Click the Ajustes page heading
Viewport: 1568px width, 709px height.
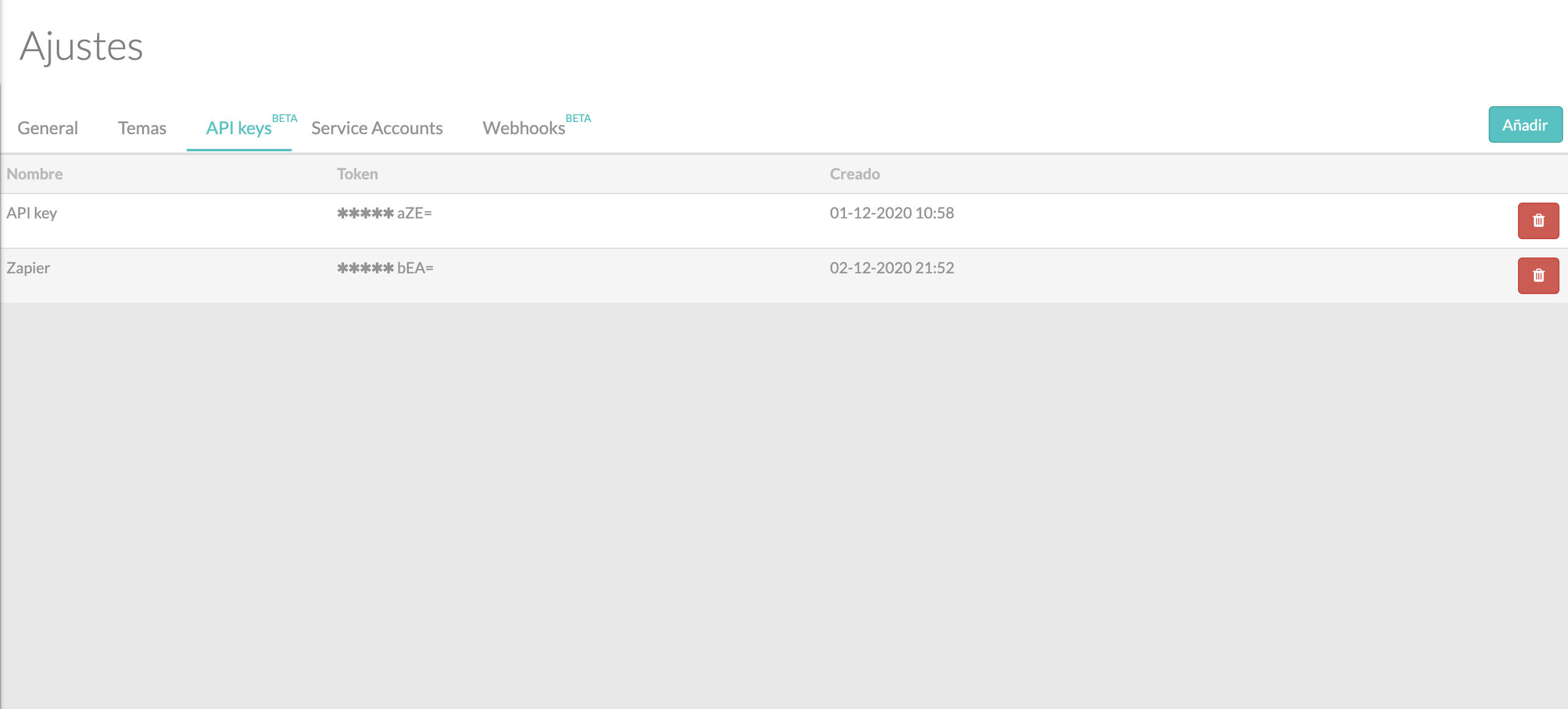(81, 47)
